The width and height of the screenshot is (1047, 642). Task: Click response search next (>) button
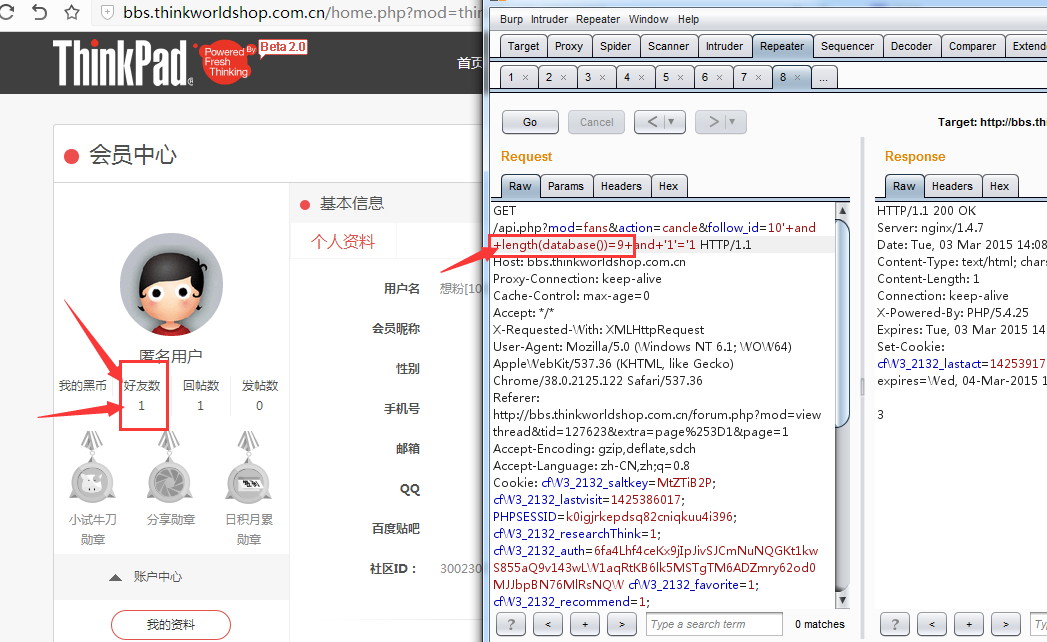click(1006, 624)
